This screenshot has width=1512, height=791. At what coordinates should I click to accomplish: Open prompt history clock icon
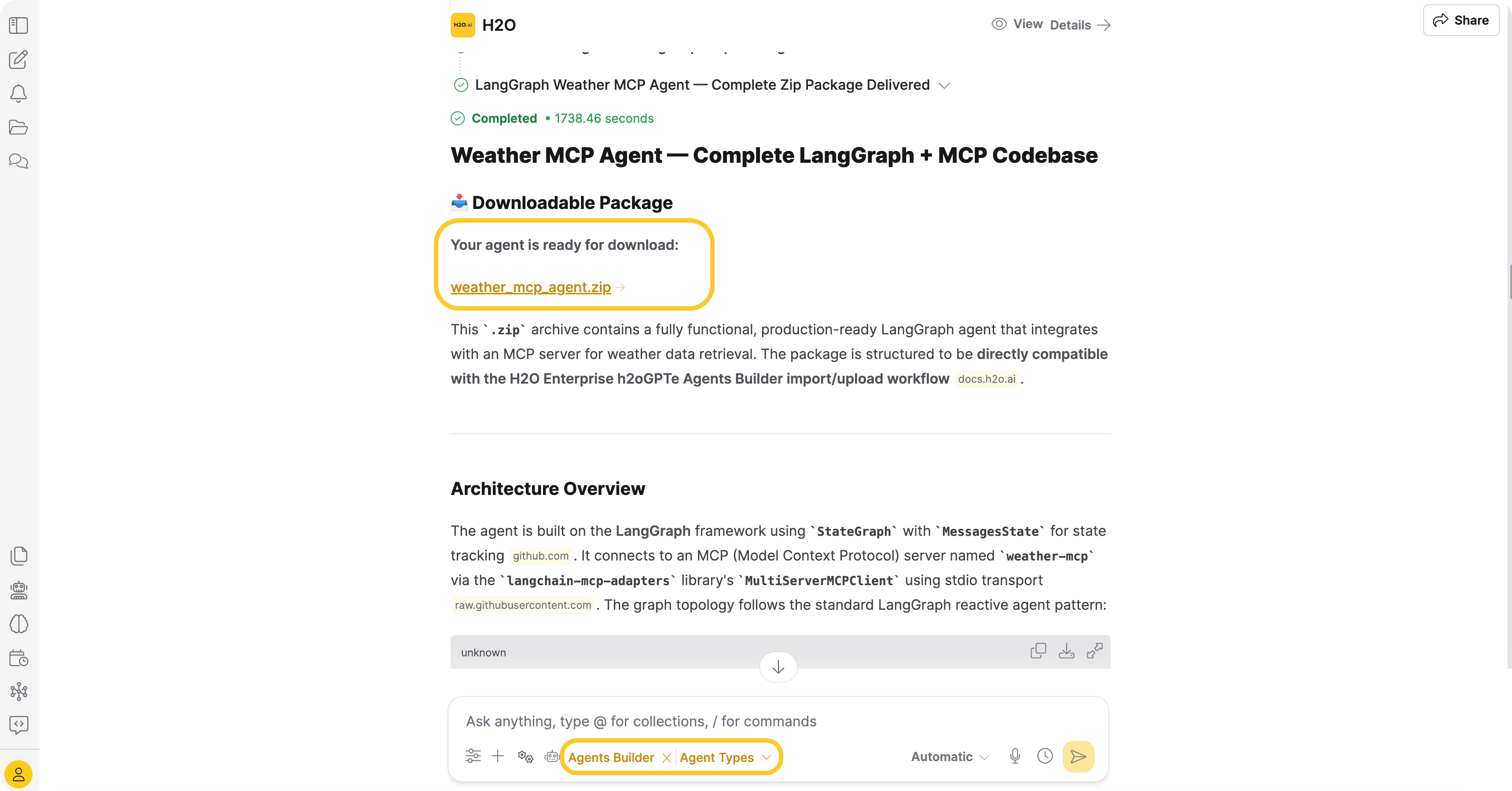1045,756
